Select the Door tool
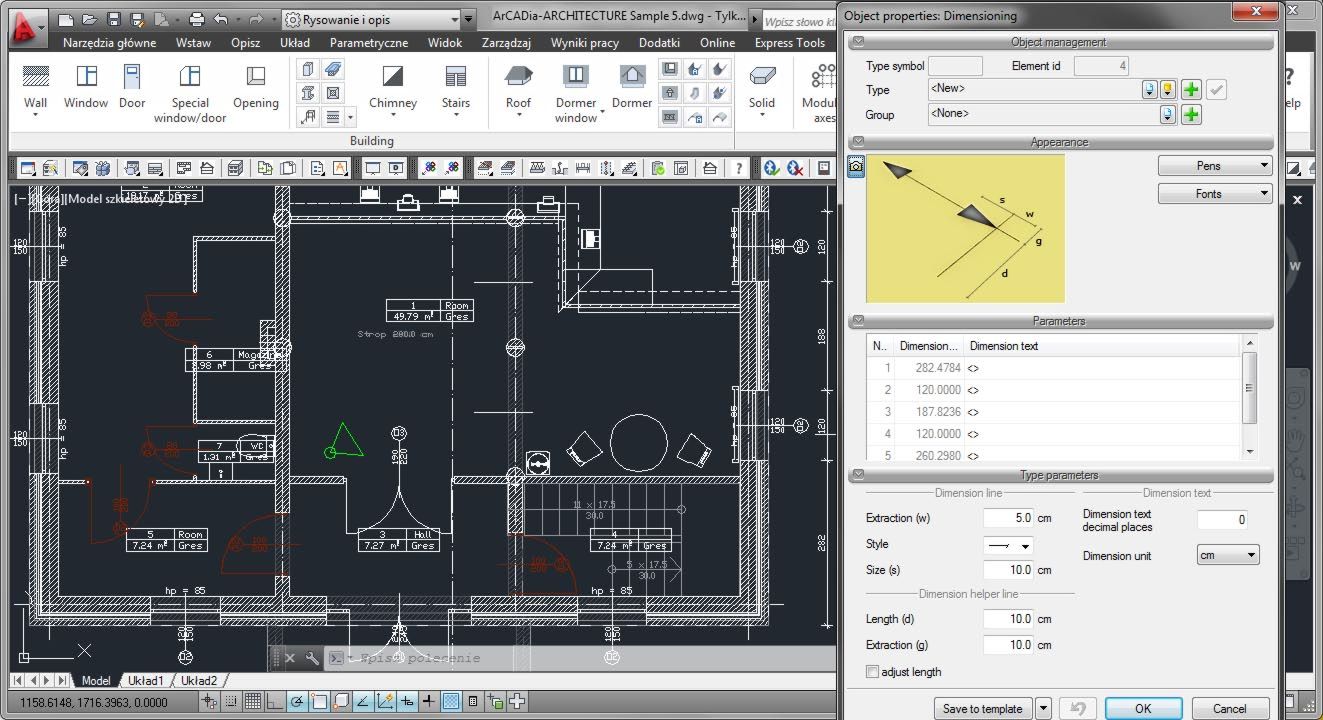Image resolution: width=1323 pixels, height=720 pixels. coord(132,88)
